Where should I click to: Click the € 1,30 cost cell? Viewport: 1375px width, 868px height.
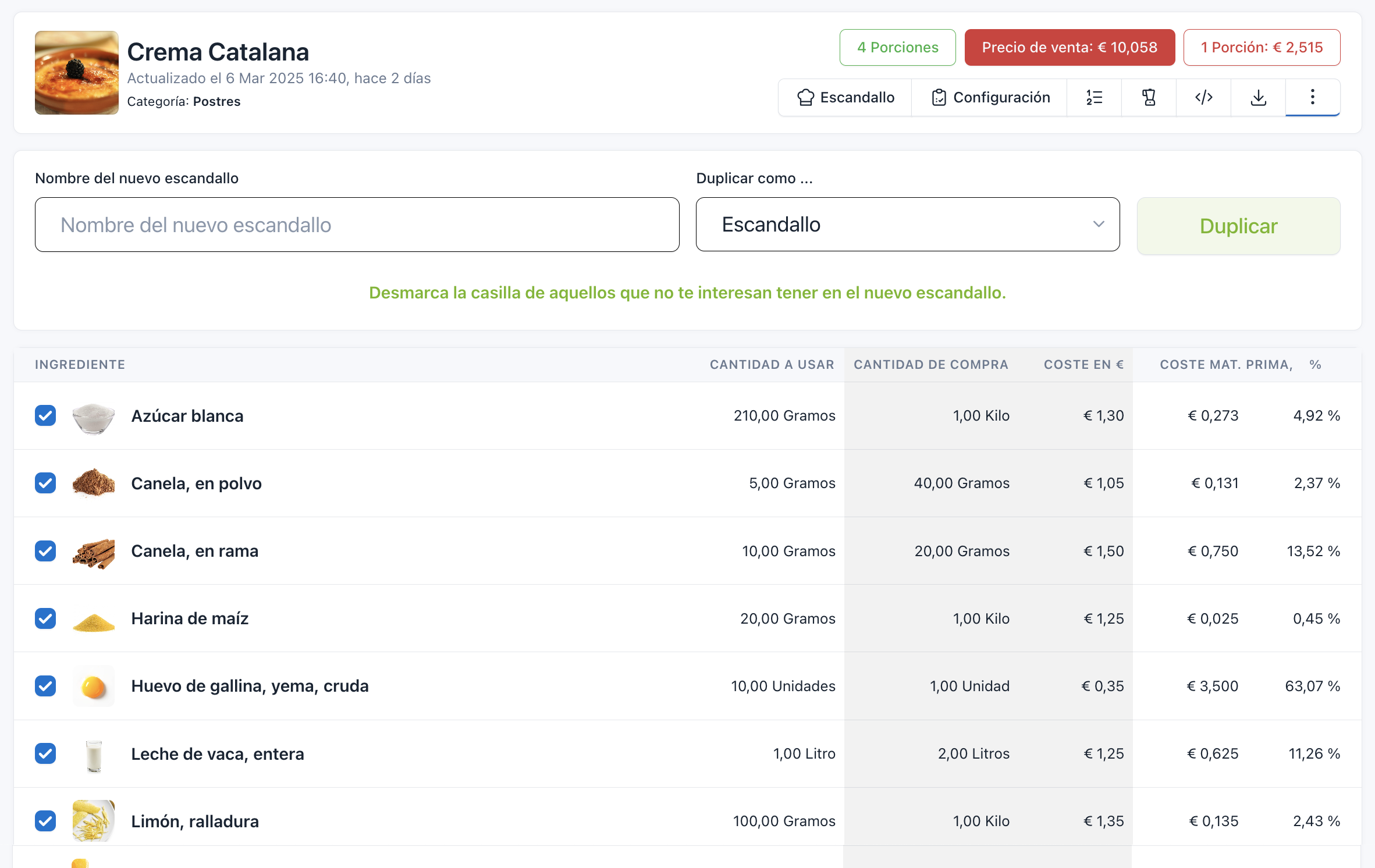pos(1103,415)
